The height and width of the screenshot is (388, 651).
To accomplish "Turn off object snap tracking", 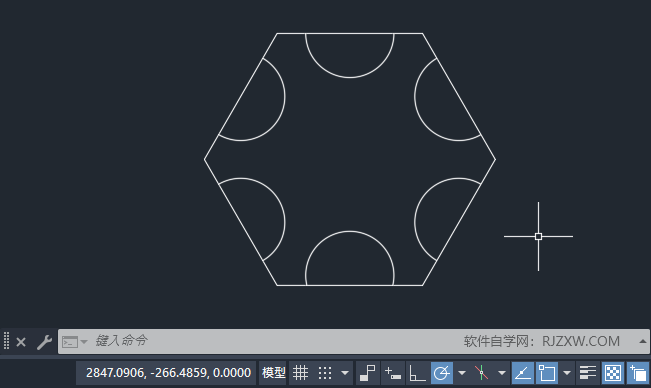I will [x=523, y=373].
